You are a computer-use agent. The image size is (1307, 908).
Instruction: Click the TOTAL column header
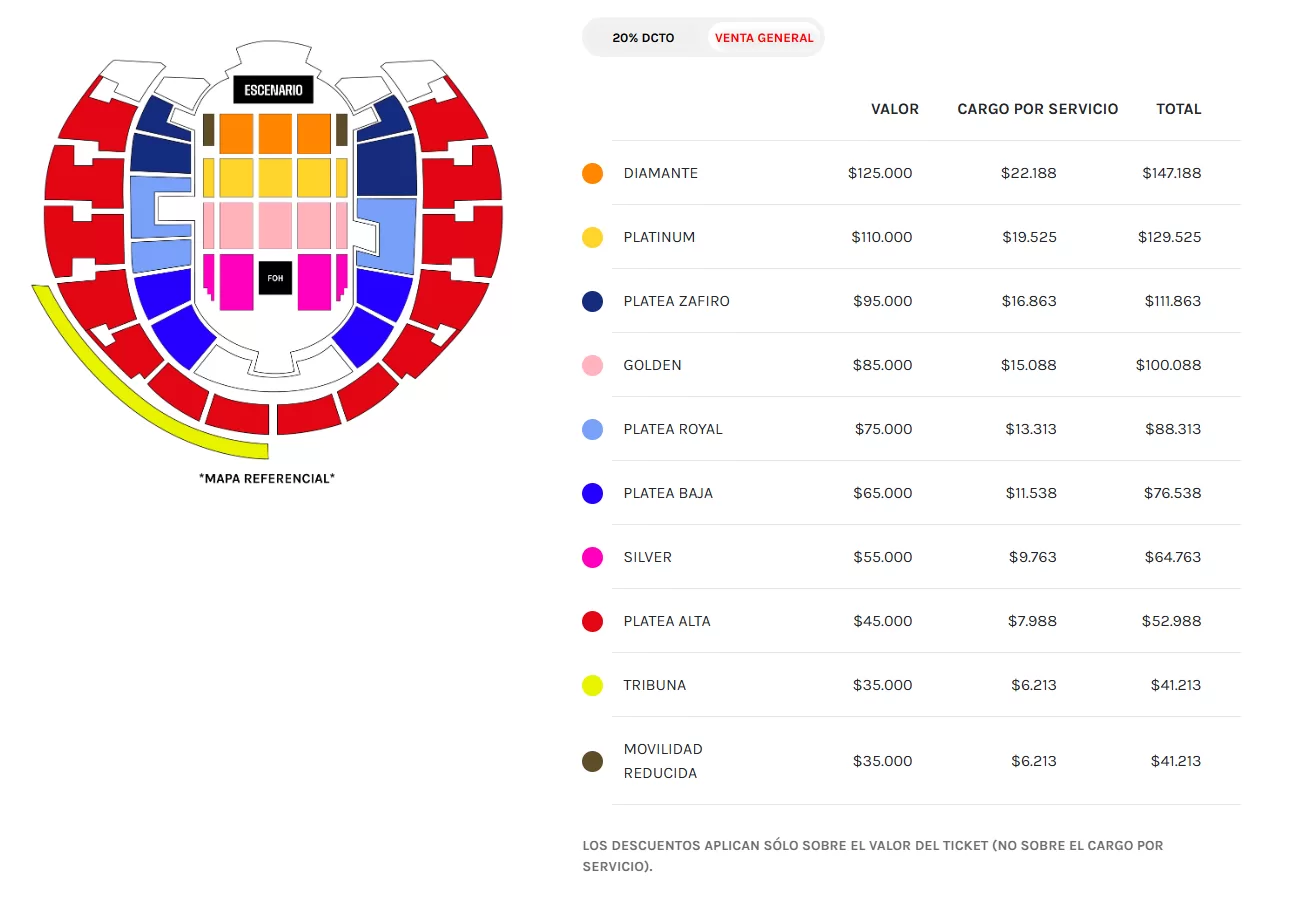point(1178,109)
